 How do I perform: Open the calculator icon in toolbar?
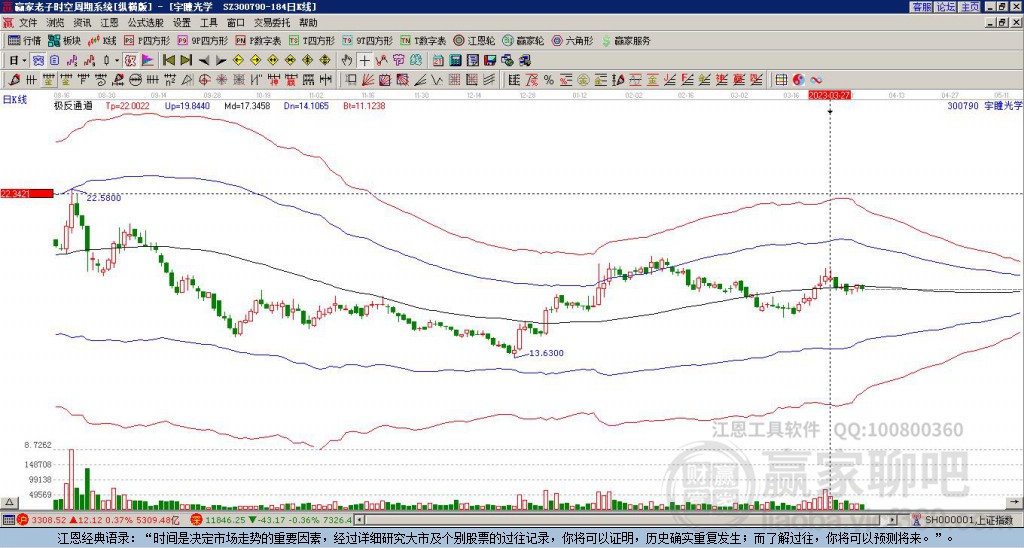455,61
